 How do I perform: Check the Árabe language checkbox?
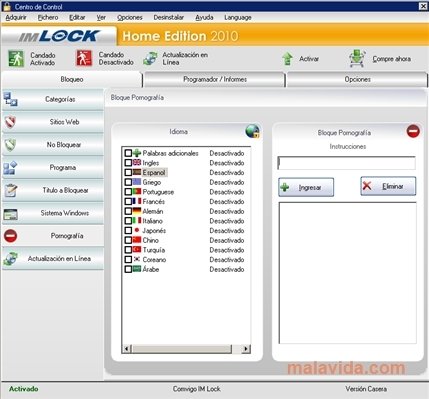click(x=128, y=269)
